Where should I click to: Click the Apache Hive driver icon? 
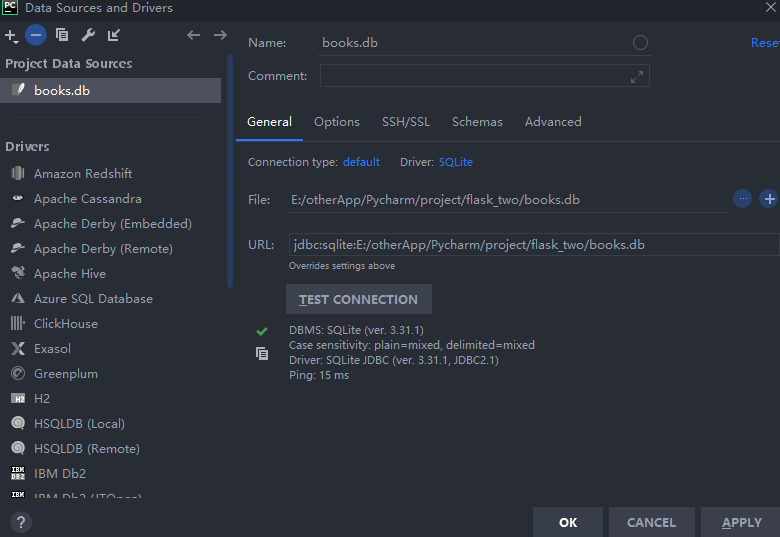[x=18, y=272]
